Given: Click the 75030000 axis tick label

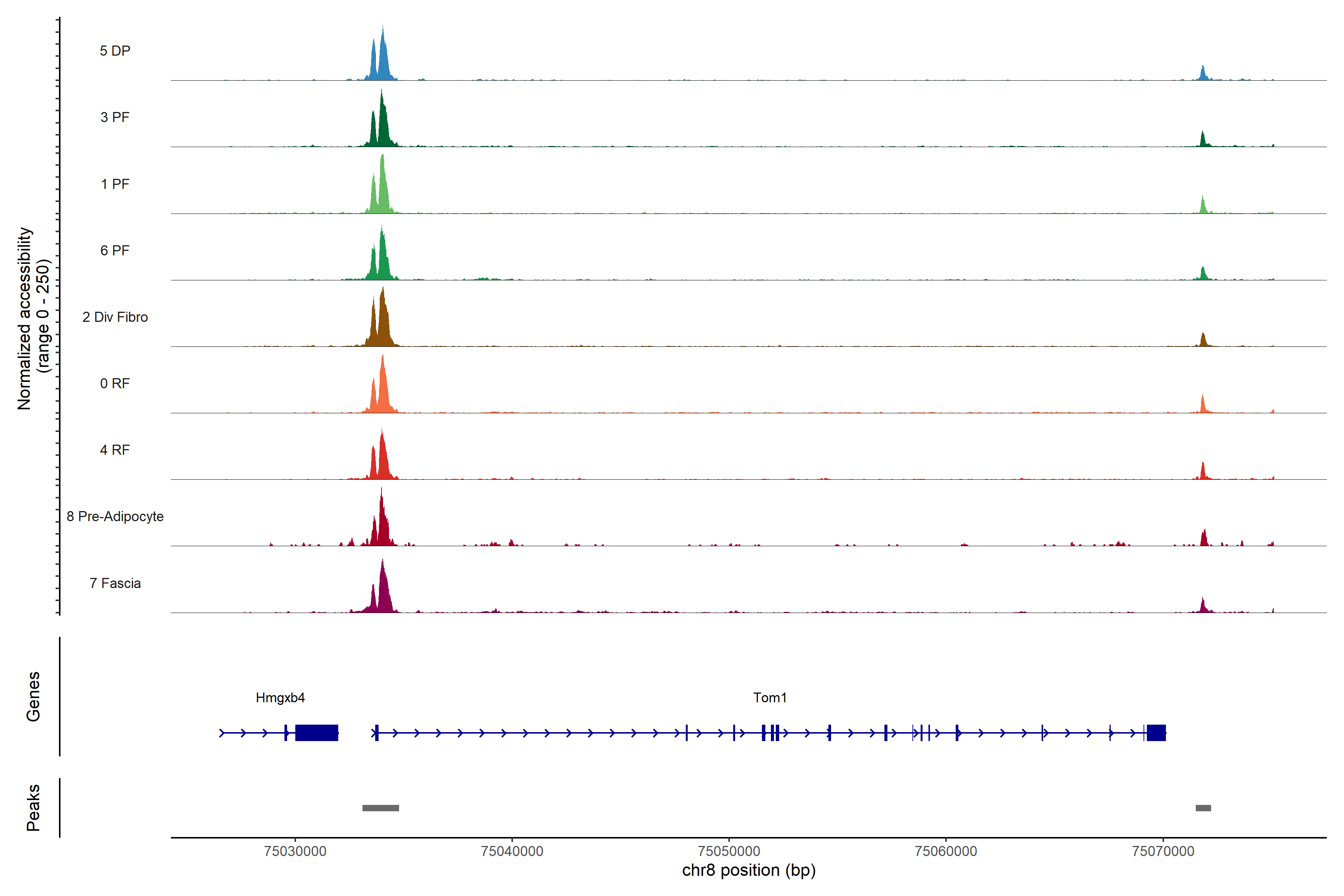Looking at the screenshot, I should click(x=295, y=852).
